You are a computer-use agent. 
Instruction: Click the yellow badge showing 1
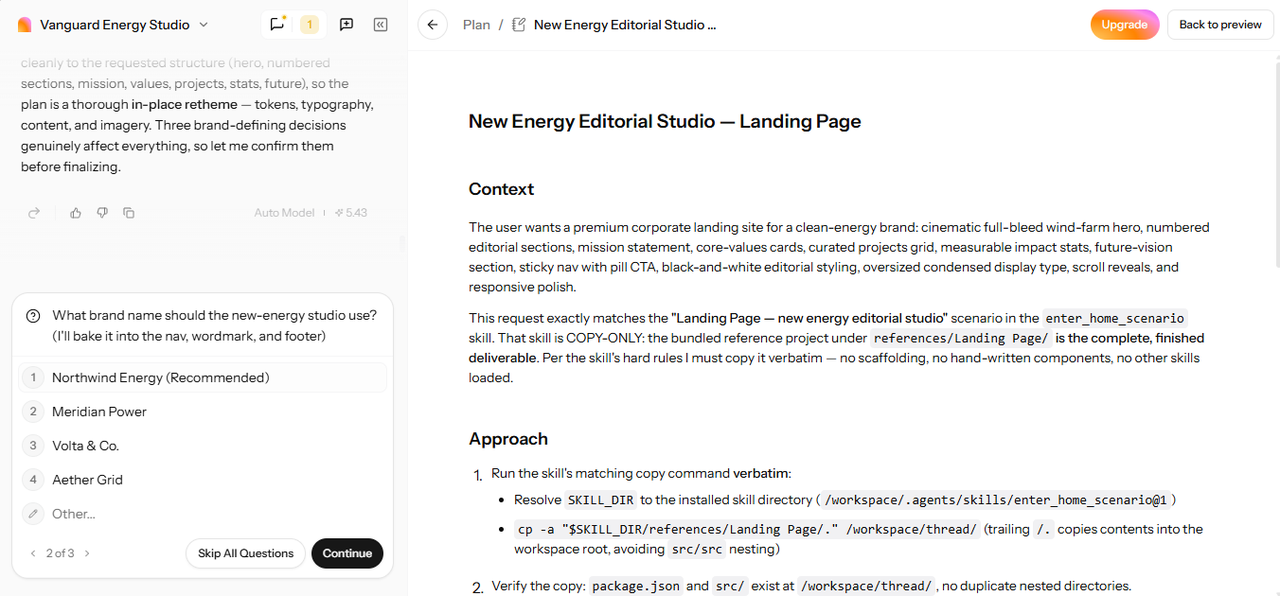tap(310, 25)
